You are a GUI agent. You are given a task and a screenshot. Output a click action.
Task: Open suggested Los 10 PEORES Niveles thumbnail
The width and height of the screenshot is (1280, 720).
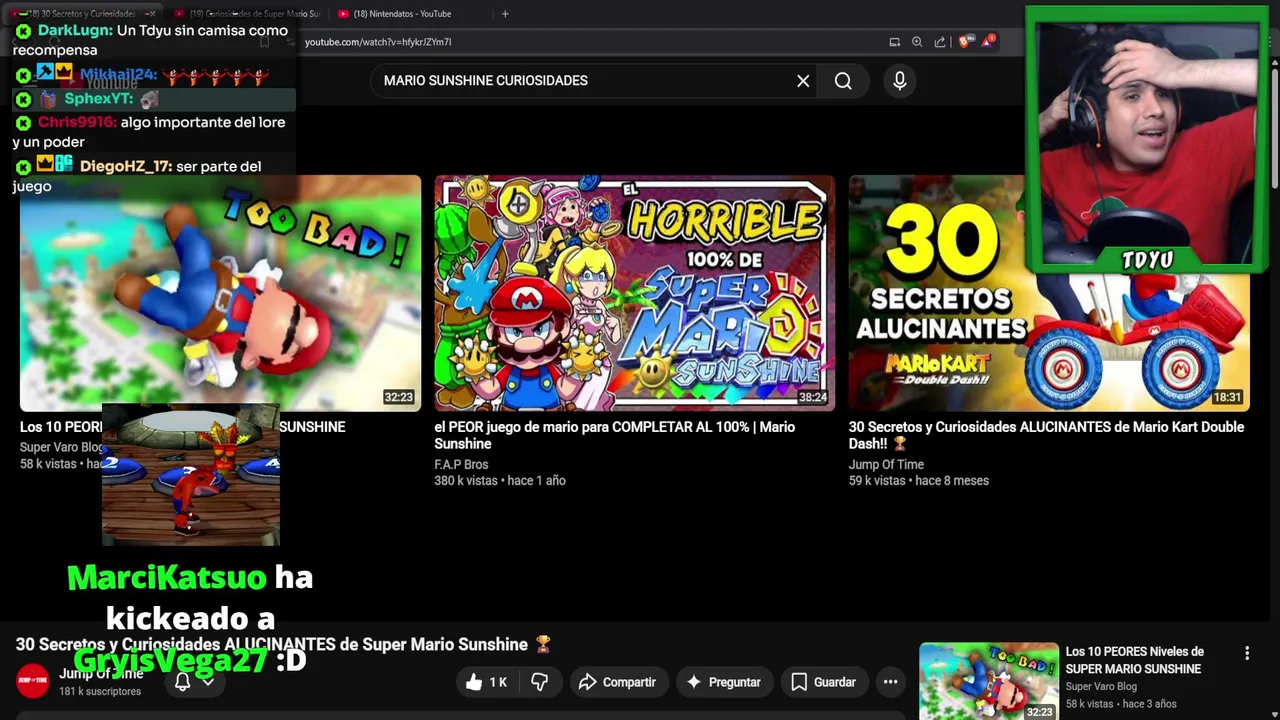(x=988, y=681)
